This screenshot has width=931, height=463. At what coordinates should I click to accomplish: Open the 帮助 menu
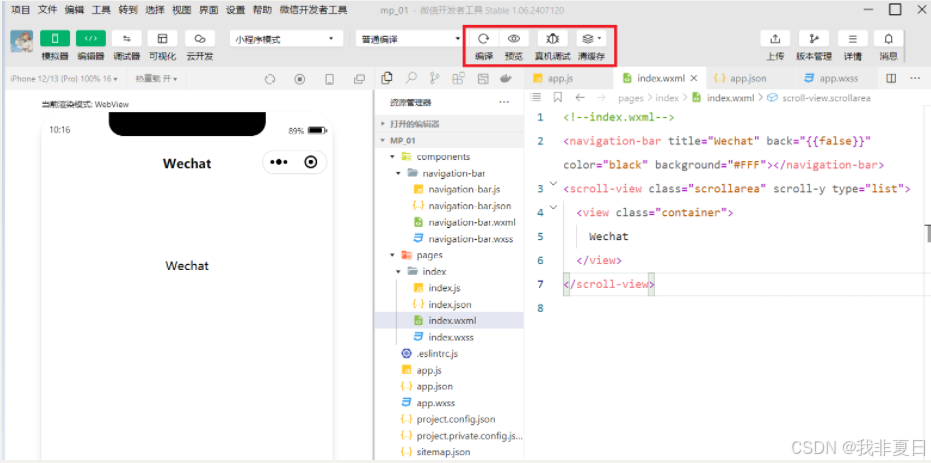[262, 10]
